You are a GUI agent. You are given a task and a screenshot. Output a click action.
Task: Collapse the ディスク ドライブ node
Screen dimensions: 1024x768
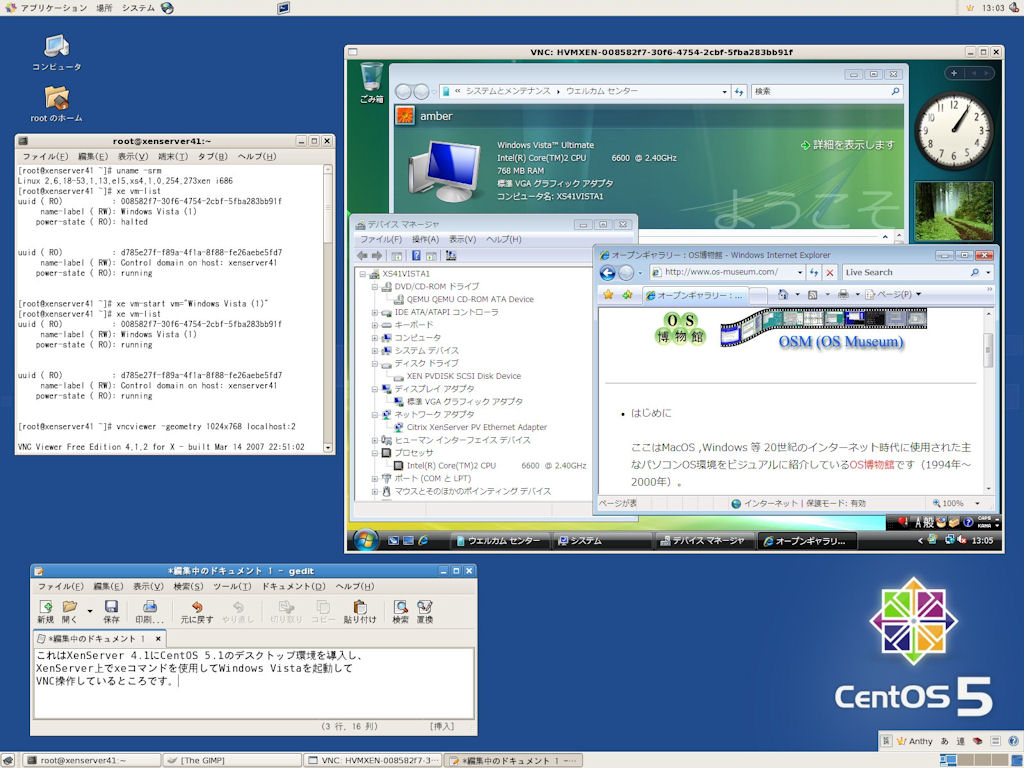(375, 363)
